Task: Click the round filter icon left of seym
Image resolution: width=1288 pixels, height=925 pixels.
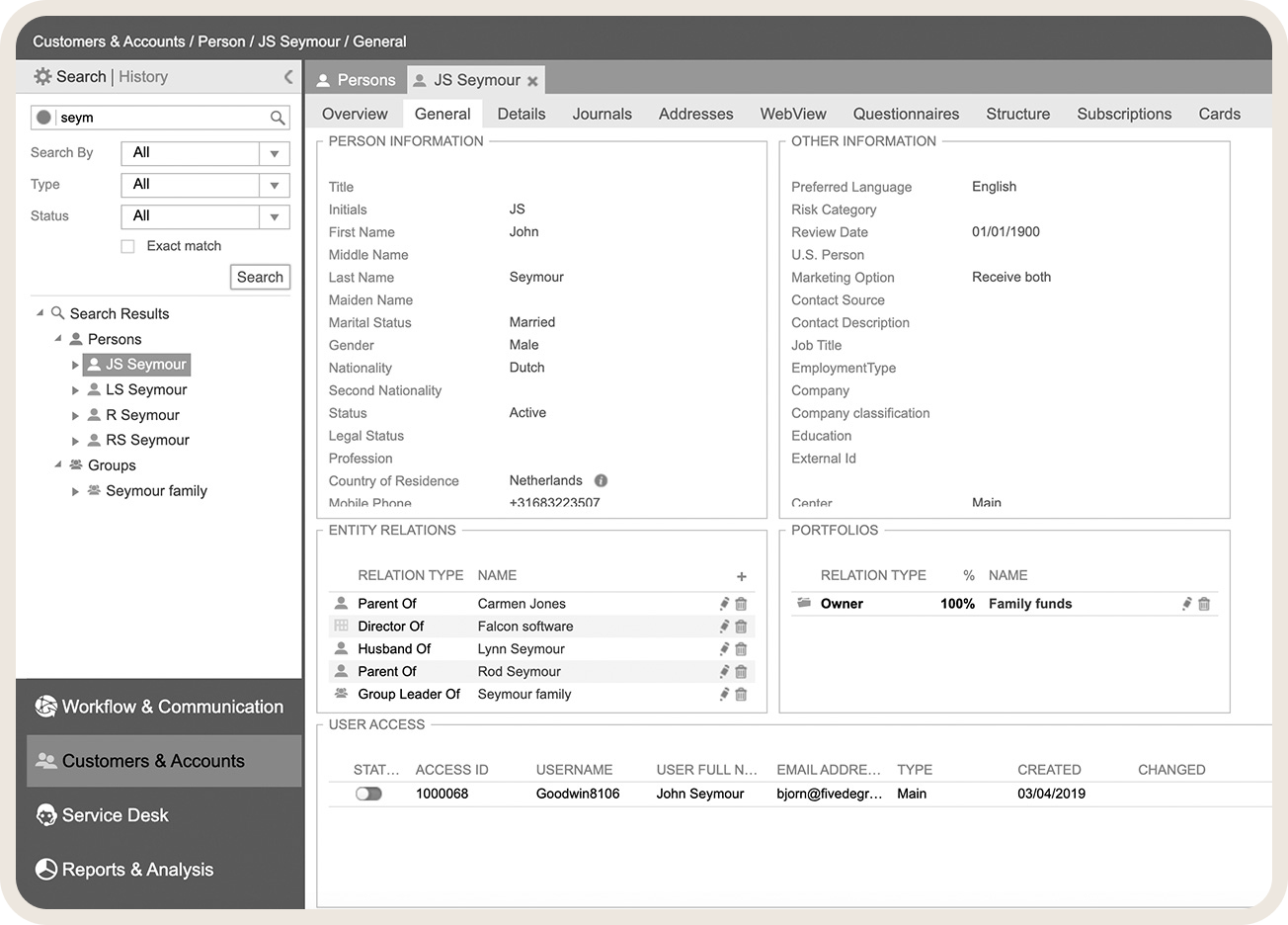Action: [43, 118]
